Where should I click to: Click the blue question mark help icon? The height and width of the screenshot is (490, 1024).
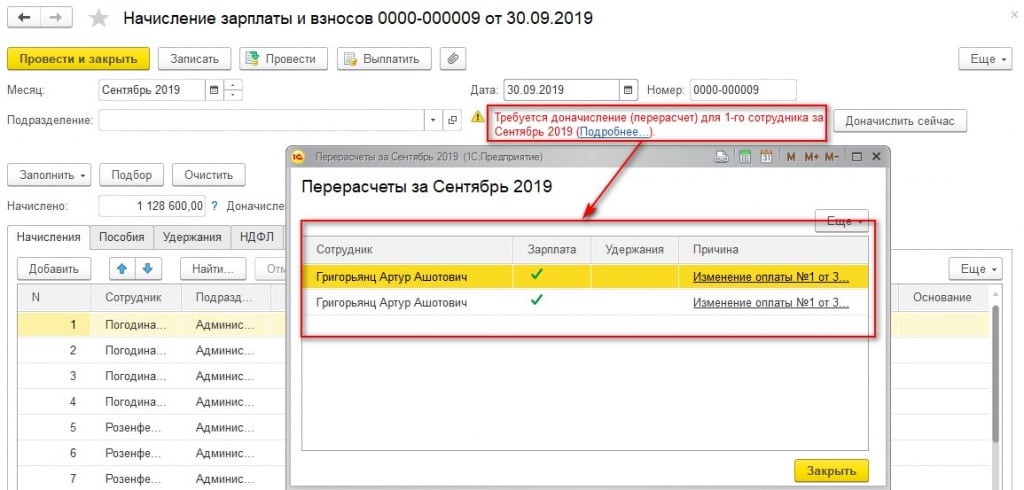(215, 206)
